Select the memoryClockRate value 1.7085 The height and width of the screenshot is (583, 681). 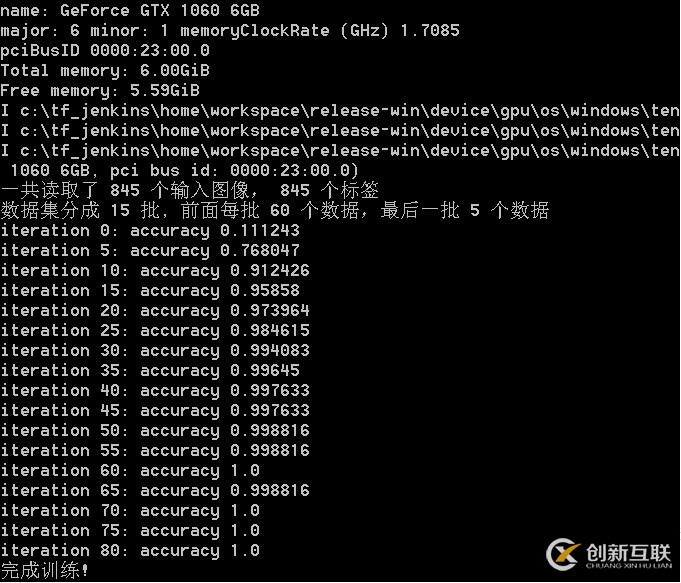[x=430, y=30]
